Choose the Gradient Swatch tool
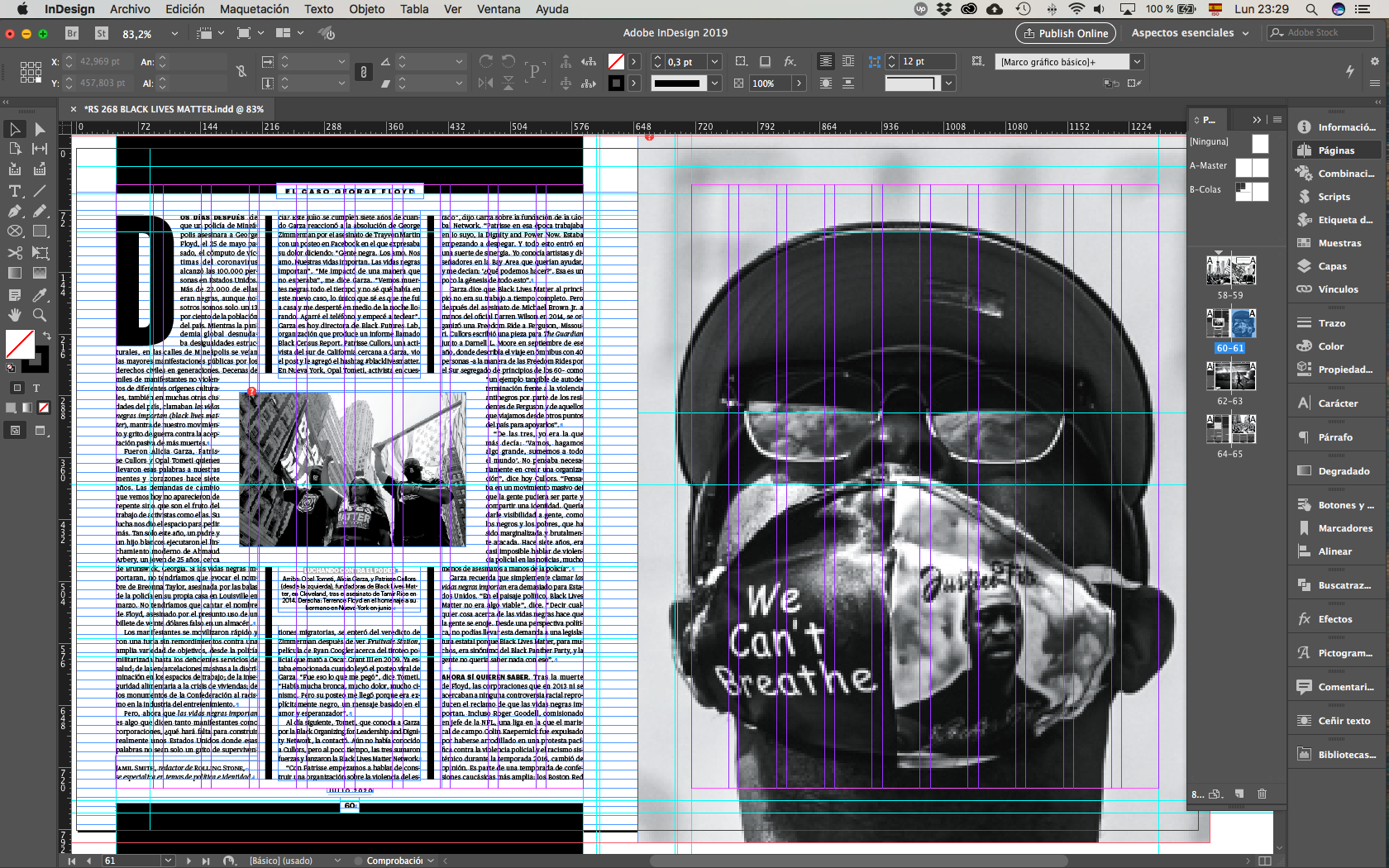The image size is (1389, 868). pos(15,273)
